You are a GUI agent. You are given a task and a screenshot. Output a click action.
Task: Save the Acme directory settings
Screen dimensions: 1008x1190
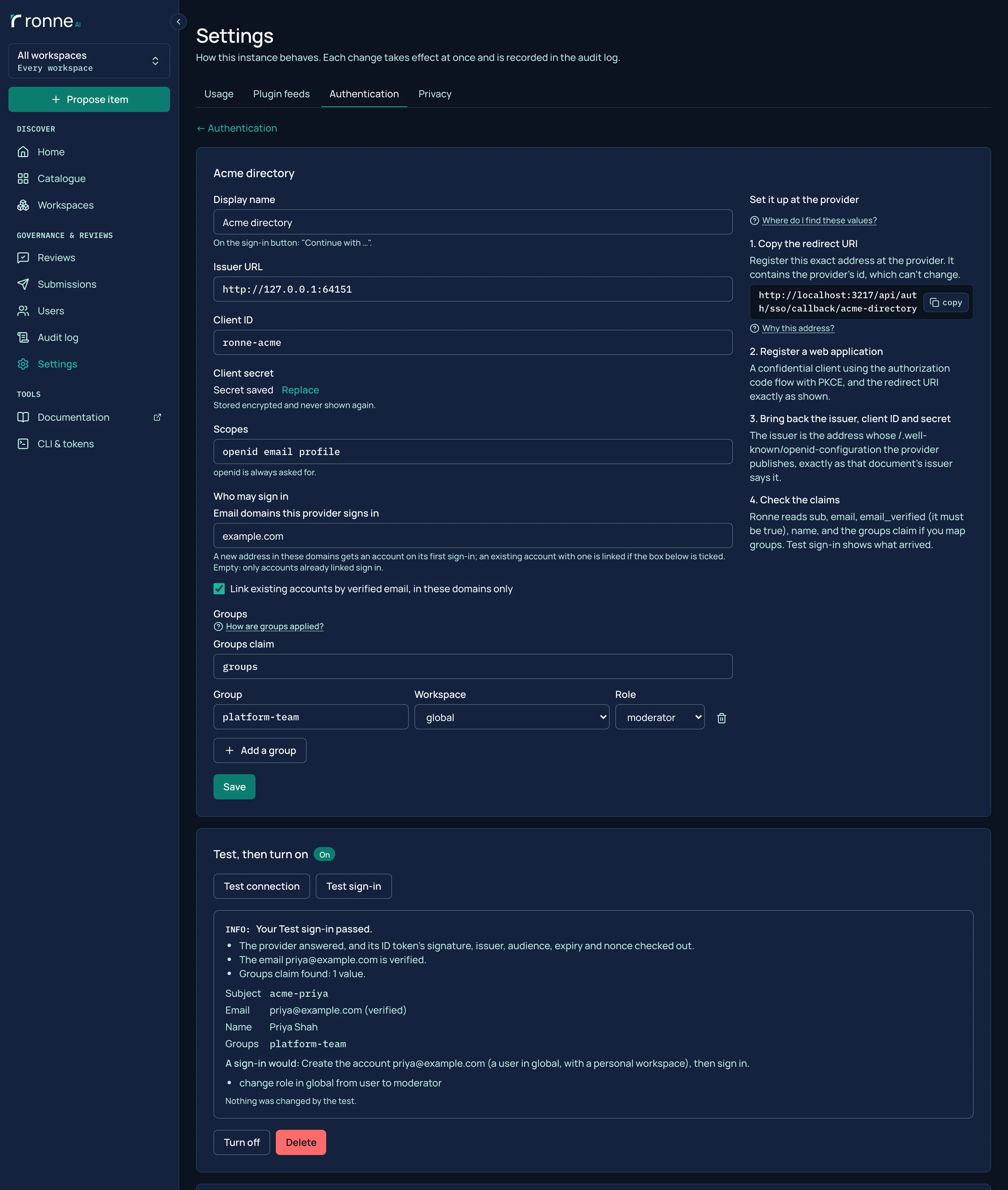234,787
